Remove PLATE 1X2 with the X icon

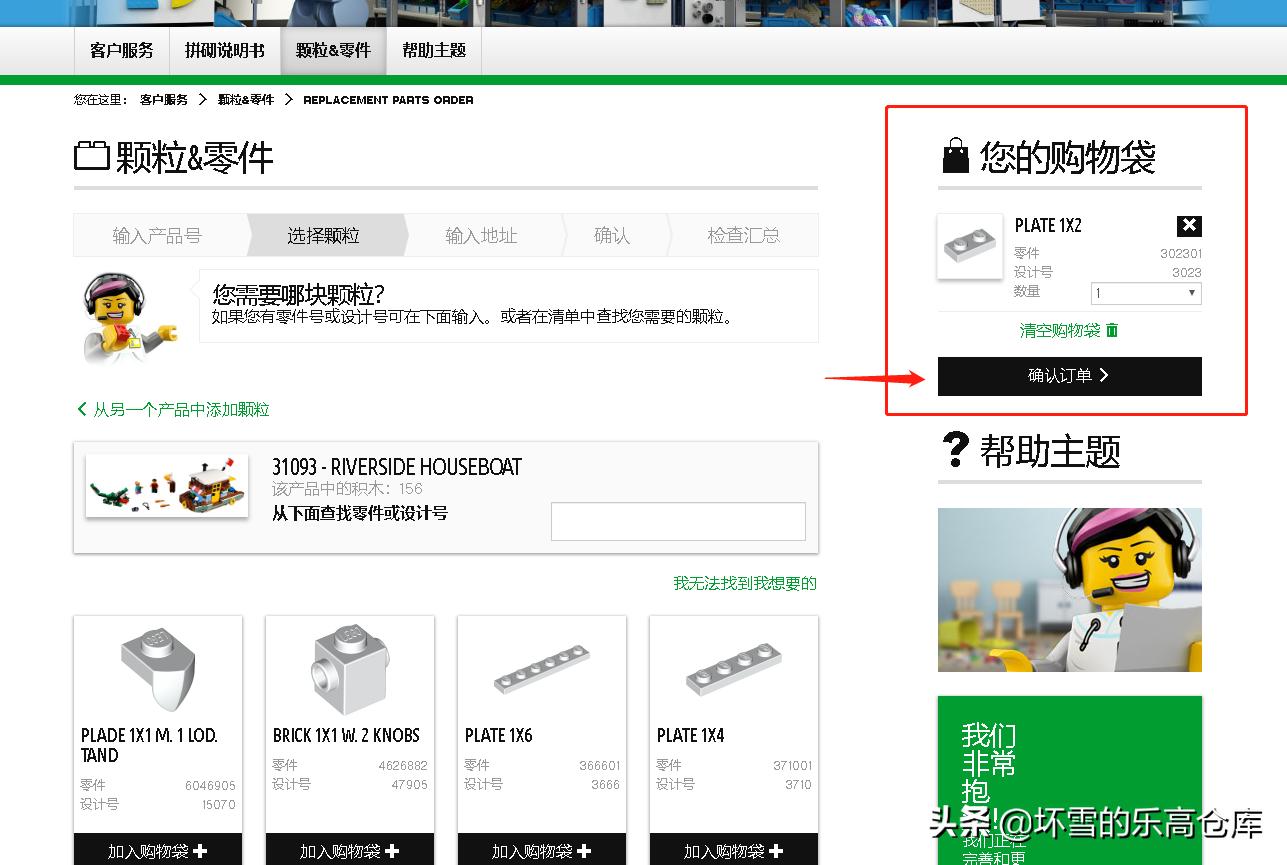coord(1188,227)
